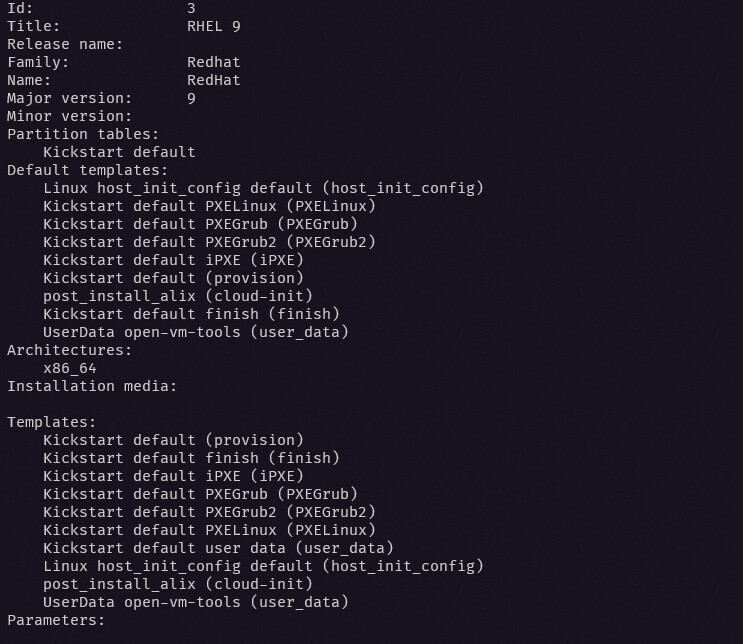Click the "RHEL 9" title value
This screenshot has height=644, width=743.
click(213, 26)
